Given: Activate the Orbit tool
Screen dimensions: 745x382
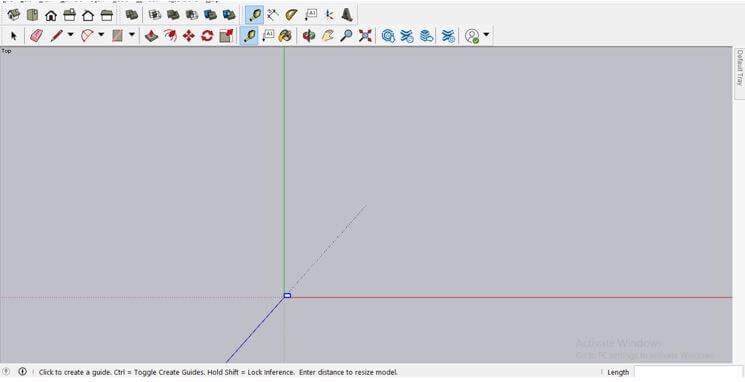Looking at the screenshot, I should pos(309,36).
